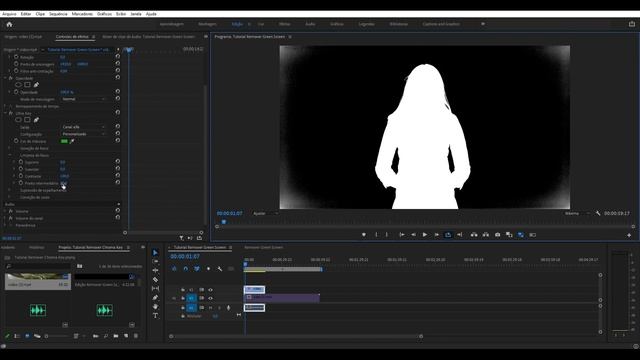The width and height of the screenshot is (640, 360).
Task: Reset the Opacidade percentage parameter
Action: pyautogui.click(x=118, y=92)
